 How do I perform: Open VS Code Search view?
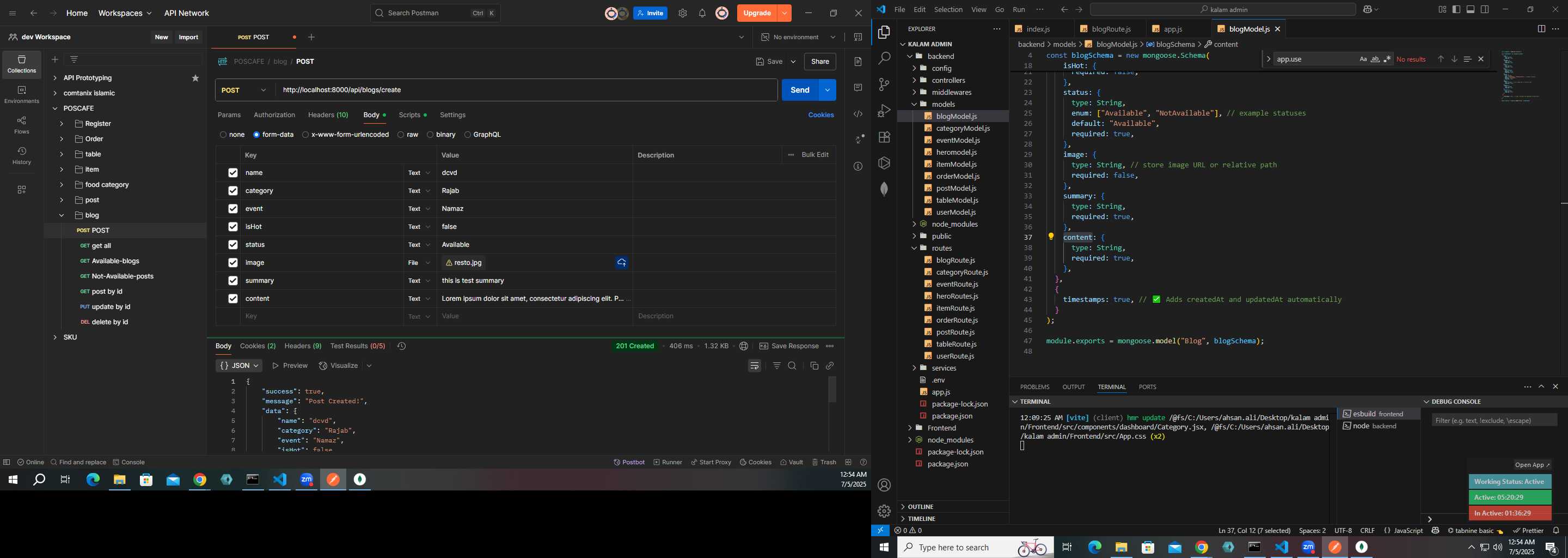pyautogui.click(x=884, y=58)
